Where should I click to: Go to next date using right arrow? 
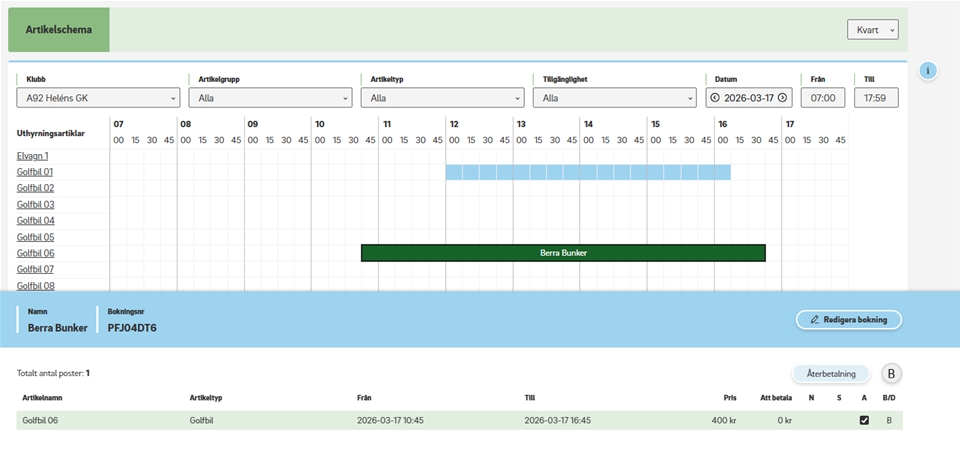coord(782,98)
